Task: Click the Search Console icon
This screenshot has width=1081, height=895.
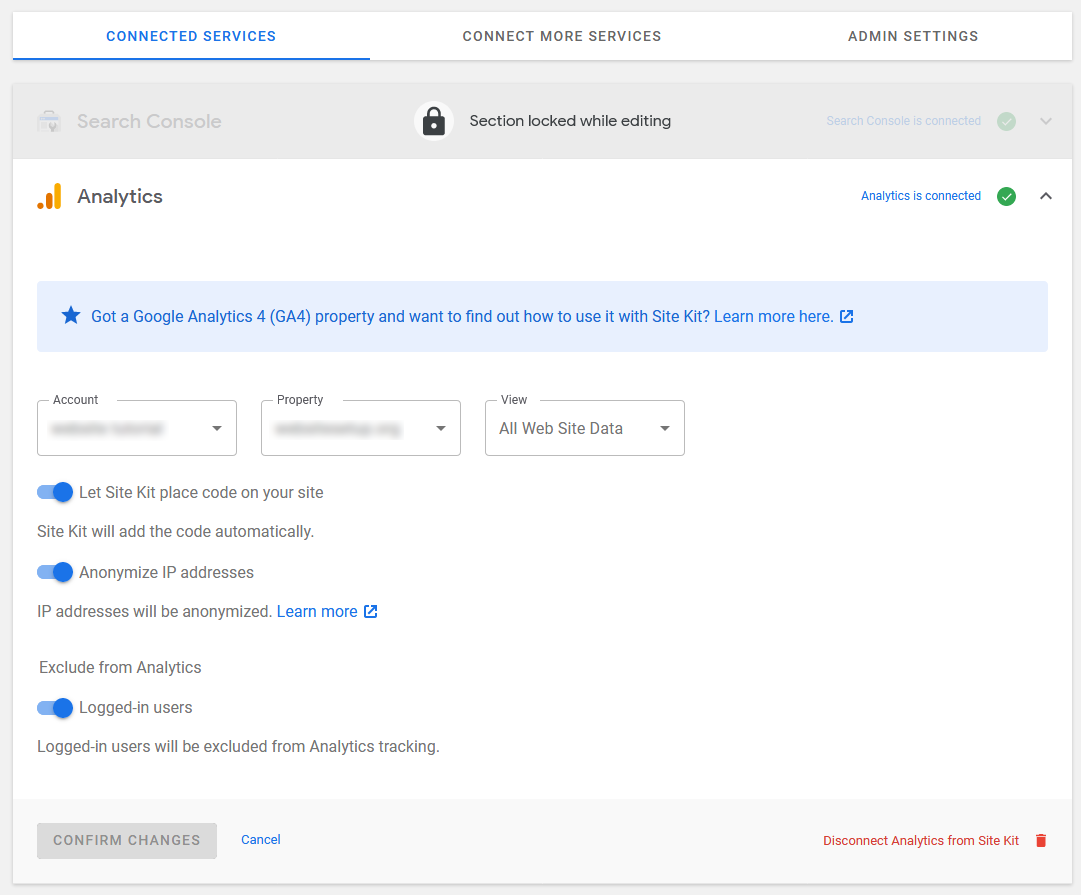Action: tap(48, 121)
